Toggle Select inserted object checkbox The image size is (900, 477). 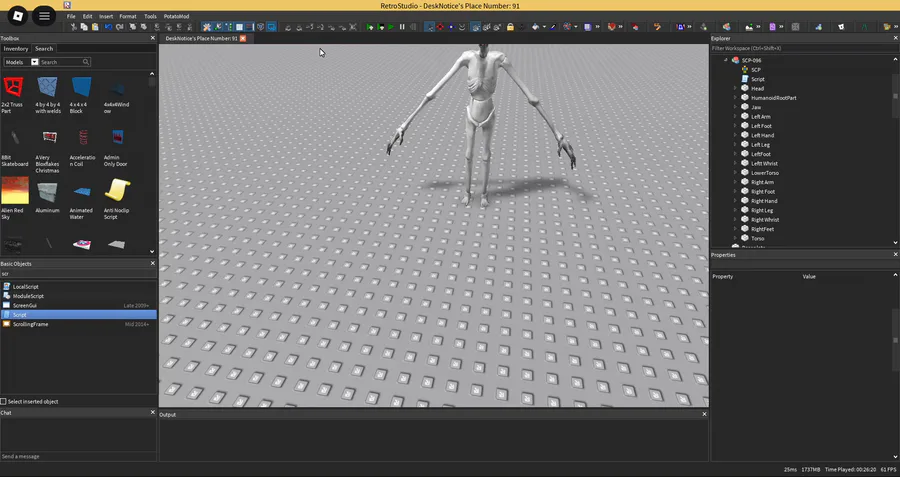tap(3, 402)
